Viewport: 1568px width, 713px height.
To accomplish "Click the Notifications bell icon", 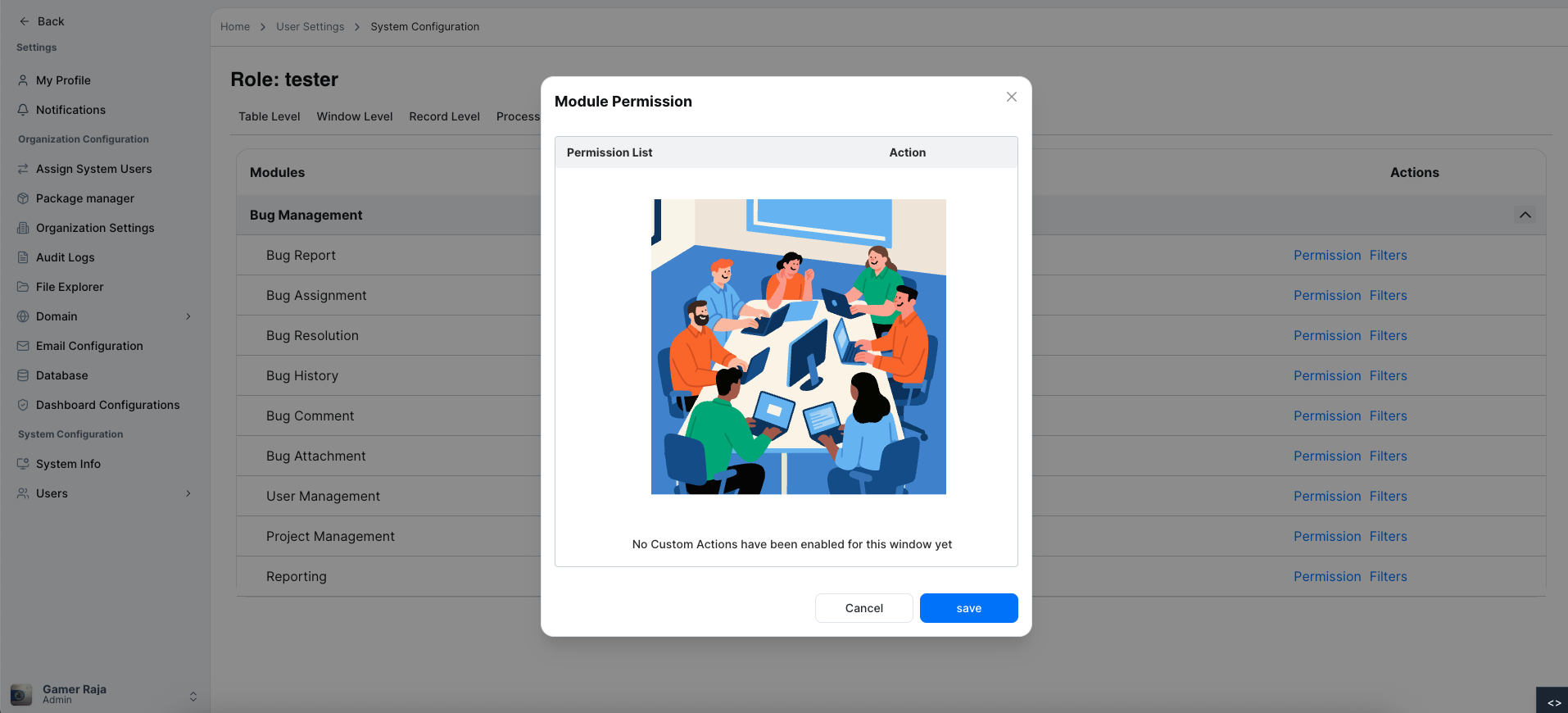I will pyautogui.click(x=23, y=110).
